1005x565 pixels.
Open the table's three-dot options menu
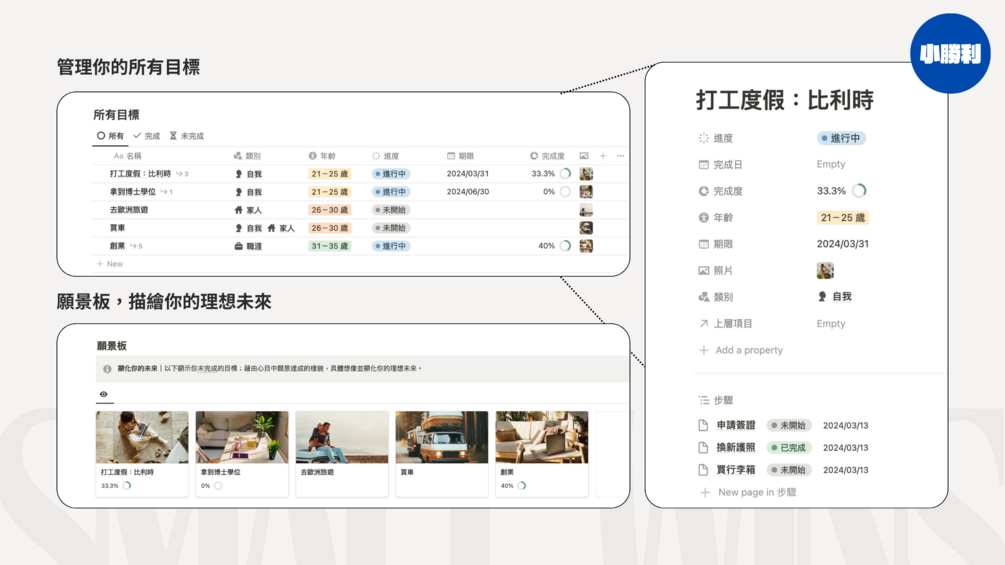coord(620,156)
